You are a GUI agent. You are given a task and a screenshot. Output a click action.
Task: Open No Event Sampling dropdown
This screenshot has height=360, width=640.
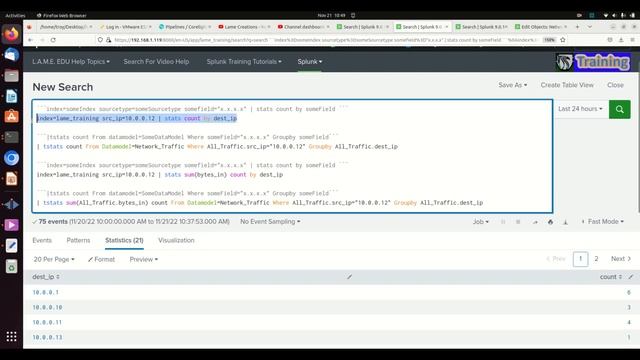270,222
